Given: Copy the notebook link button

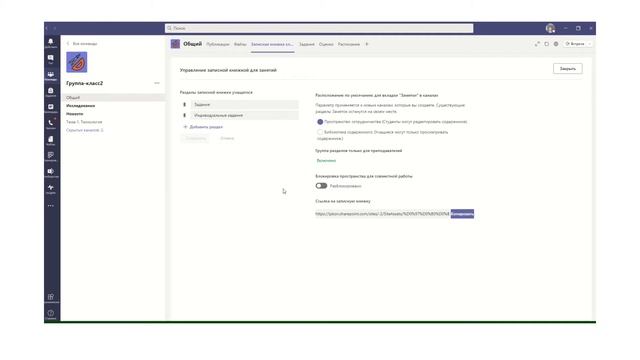Looking at the screenshot, I should [x=462, y=213].
